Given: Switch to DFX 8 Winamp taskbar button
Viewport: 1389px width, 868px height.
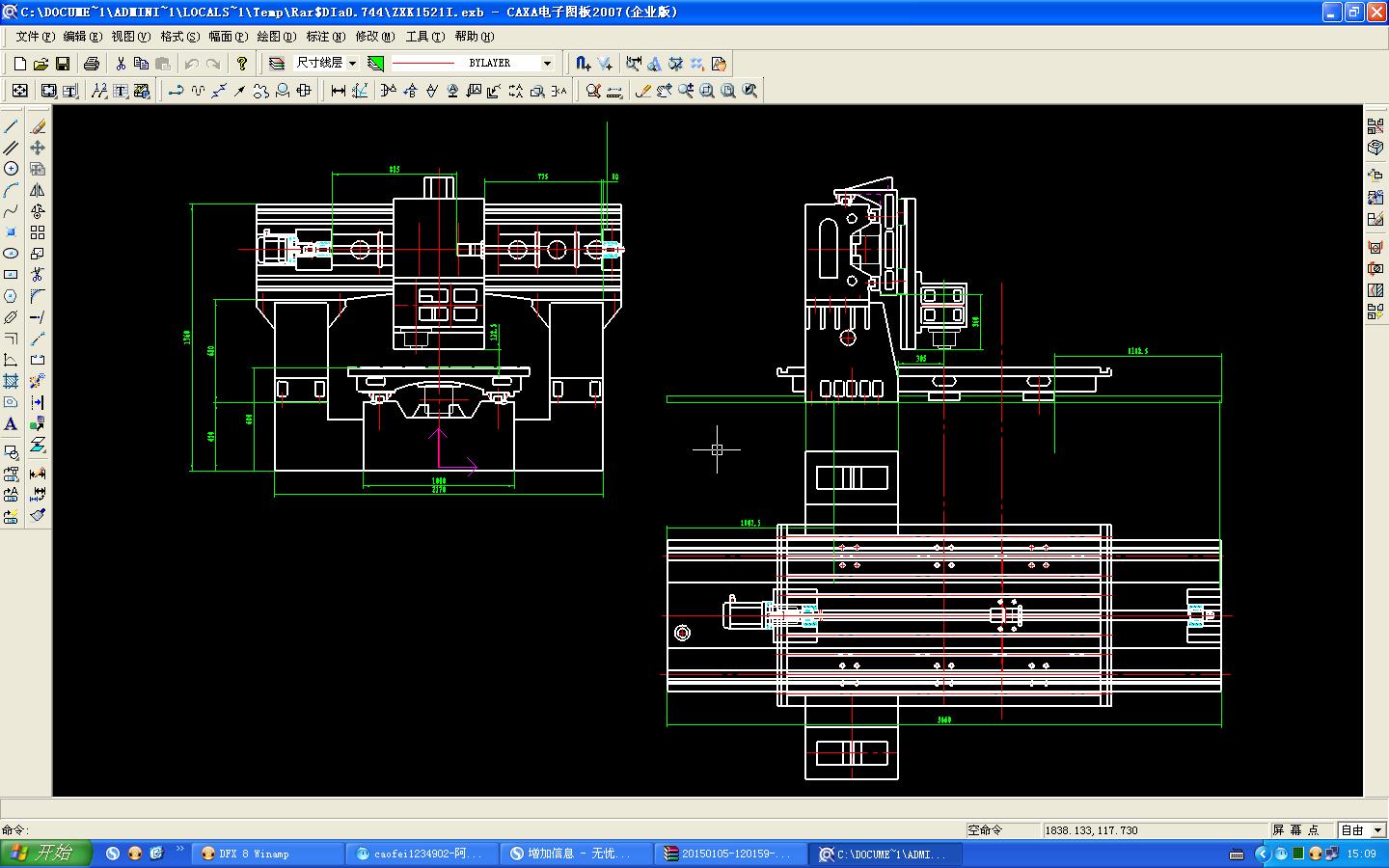Looking at the screenshot, I should point(269,854).
